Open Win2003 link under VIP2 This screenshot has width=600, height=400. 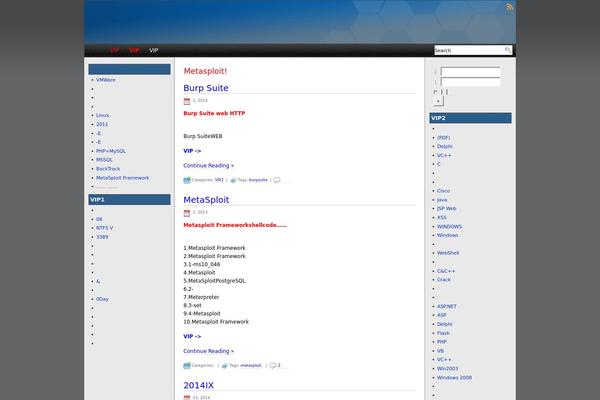[447, 369]
